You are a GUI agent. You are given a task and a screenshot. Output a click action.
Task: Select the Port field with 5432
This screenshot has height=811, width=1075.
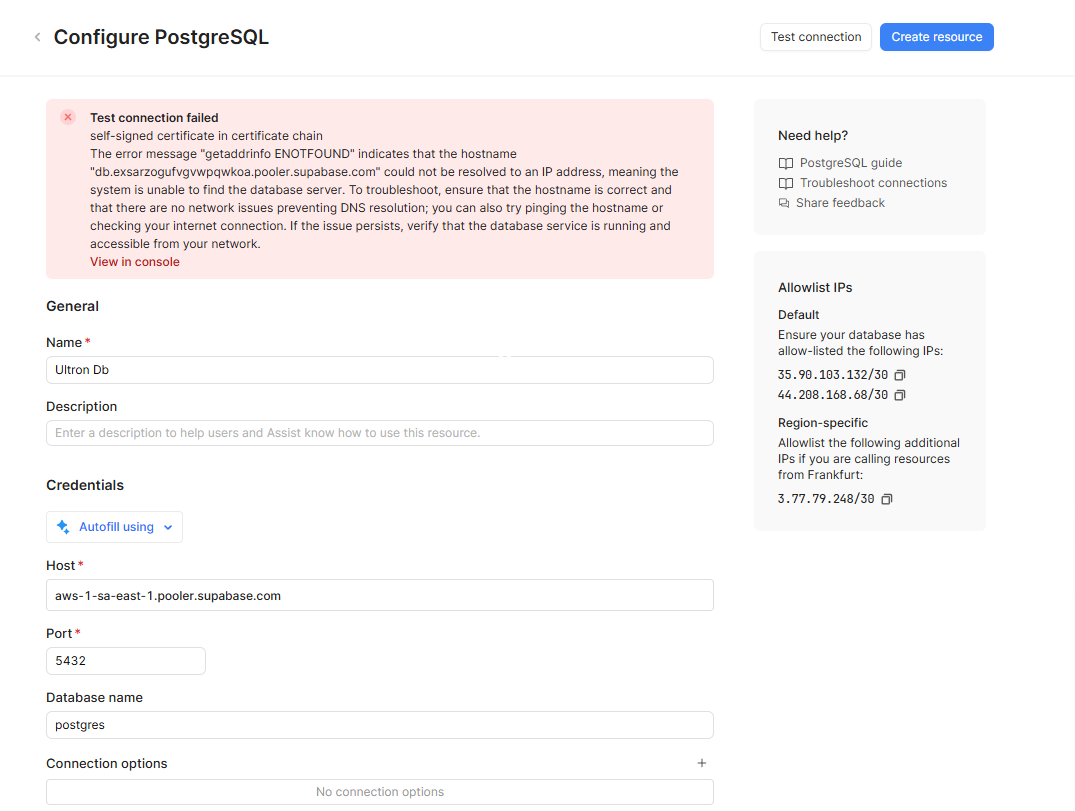click(125, 661)
